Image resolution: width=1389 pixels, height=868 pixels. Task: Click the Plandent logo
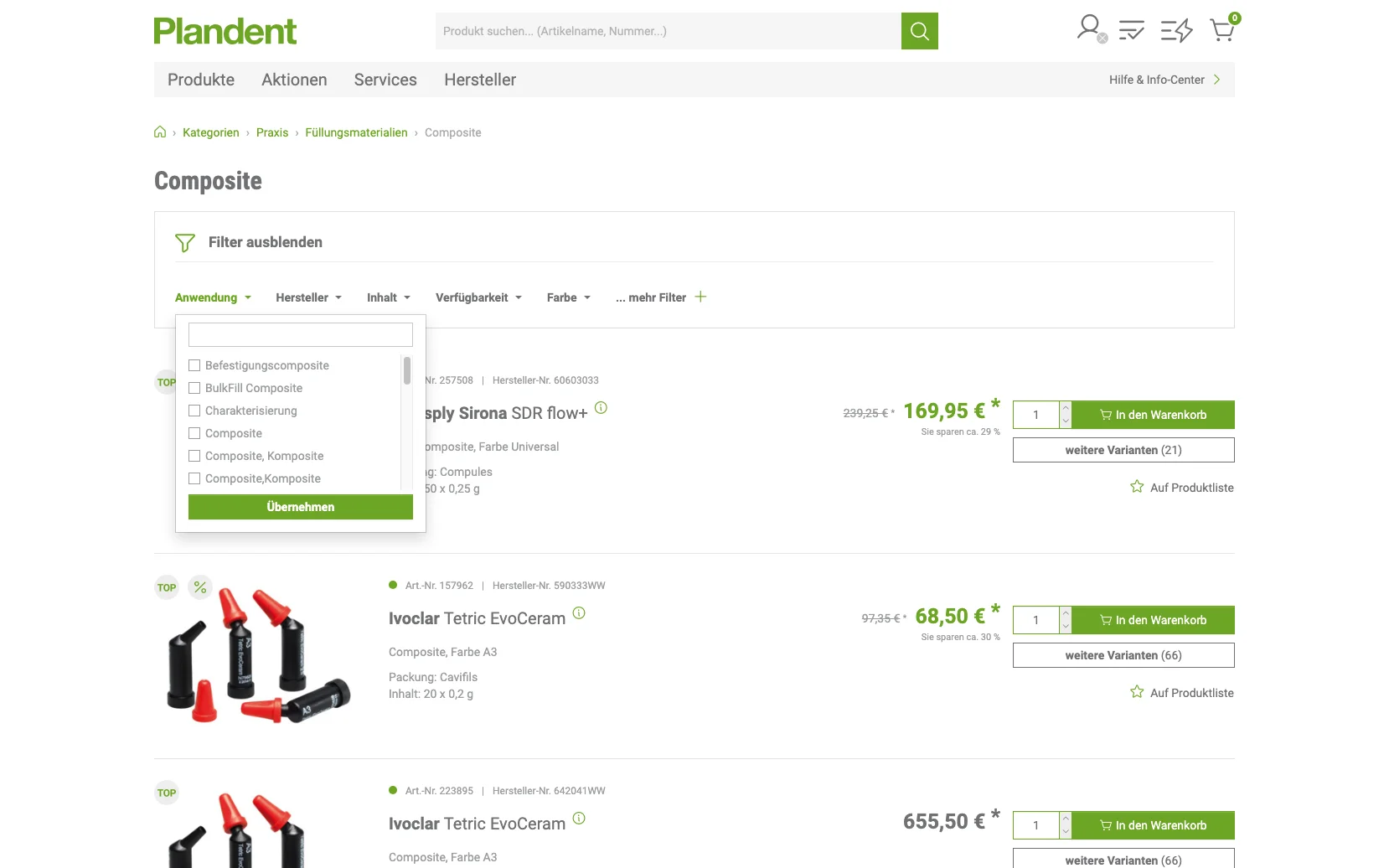point(225,31)
